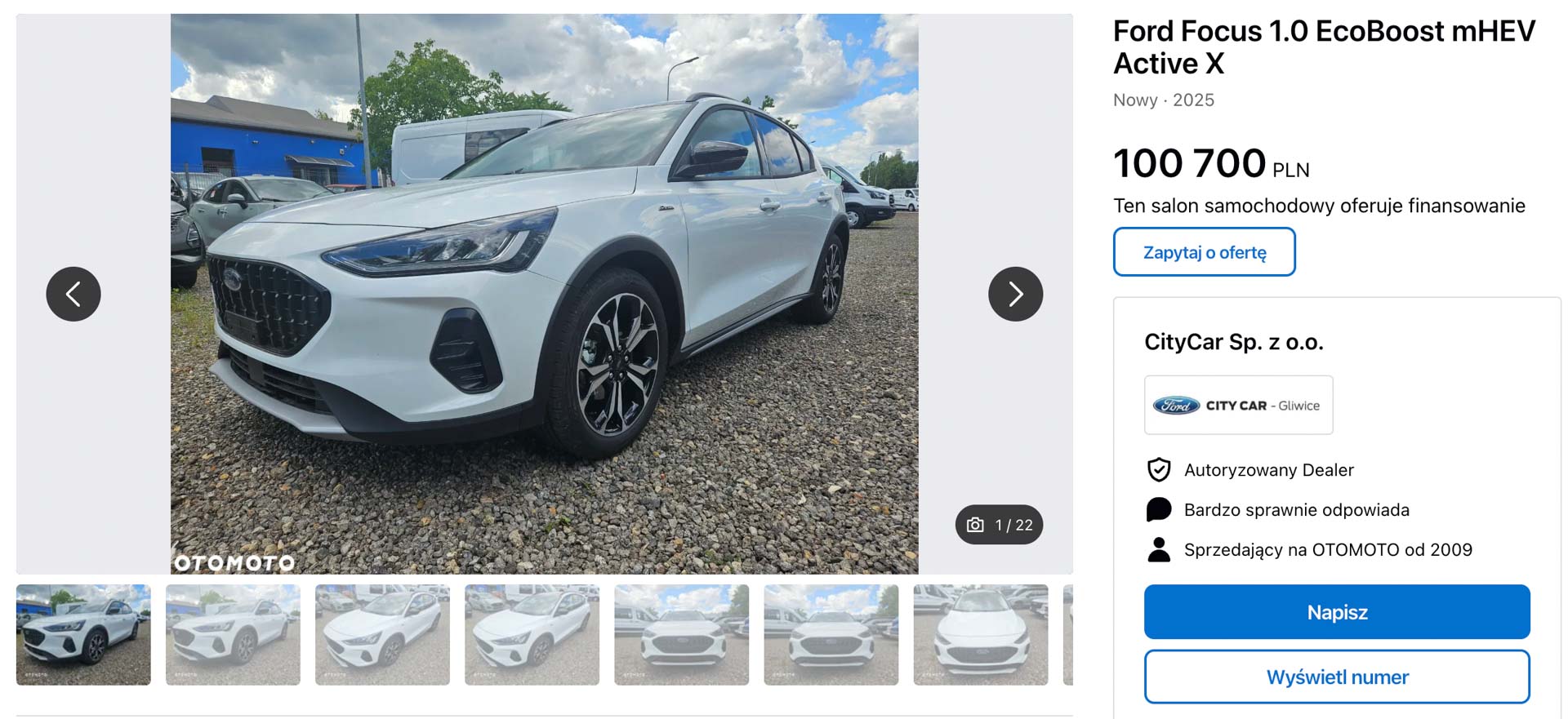Open gallery via camera icon 1 / 22
Image resolution: width=1568 pixels, height=719 pixels.
click(x=999, y=525)
